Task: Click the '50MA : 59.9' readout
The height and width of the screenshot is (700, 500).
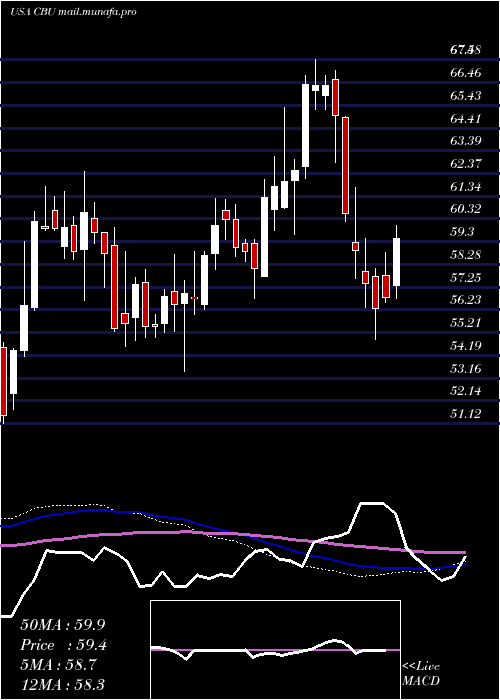Action: click(x=63, y=625)
